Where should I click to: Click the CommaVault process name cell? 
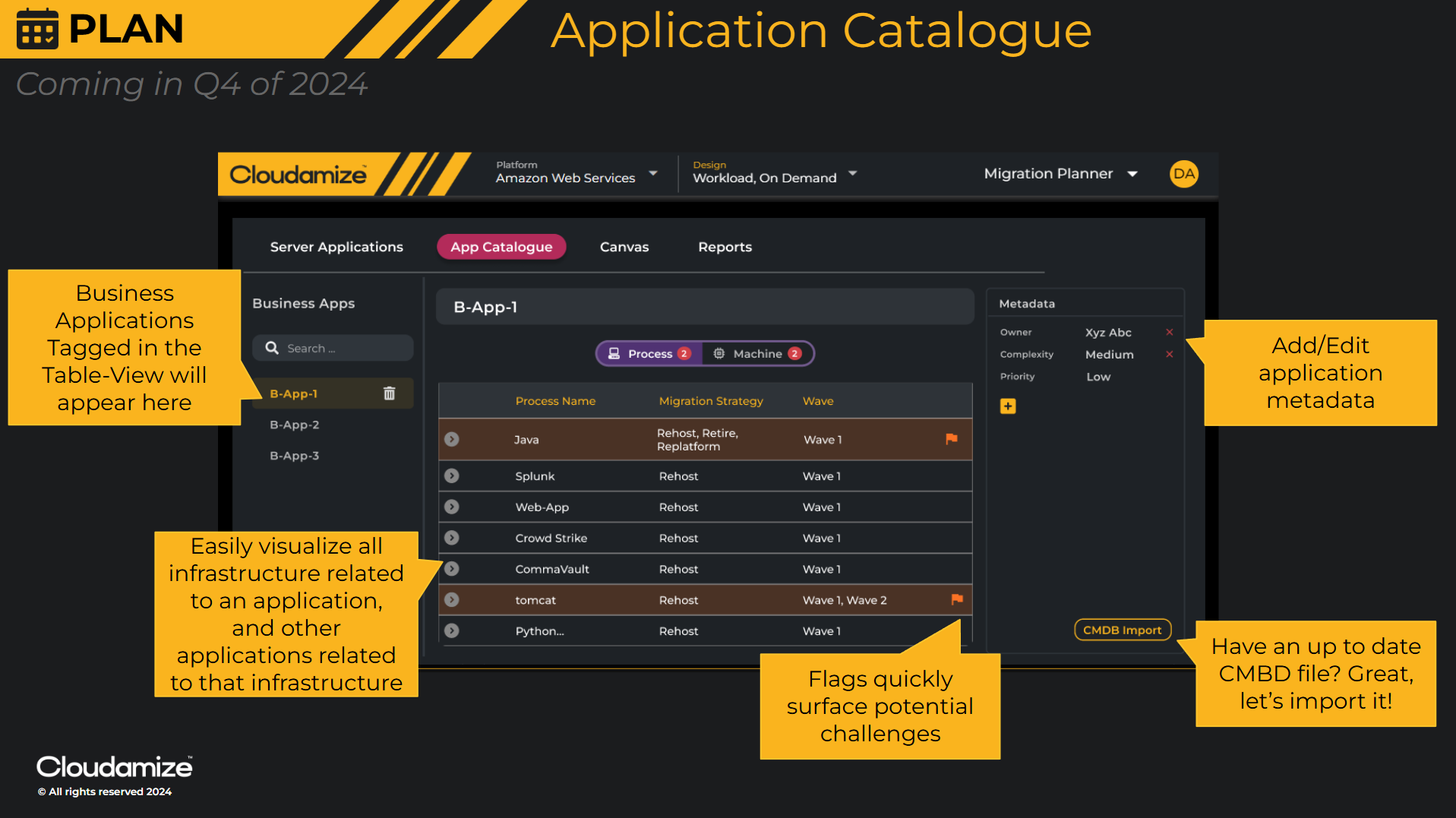pos(552,569)
